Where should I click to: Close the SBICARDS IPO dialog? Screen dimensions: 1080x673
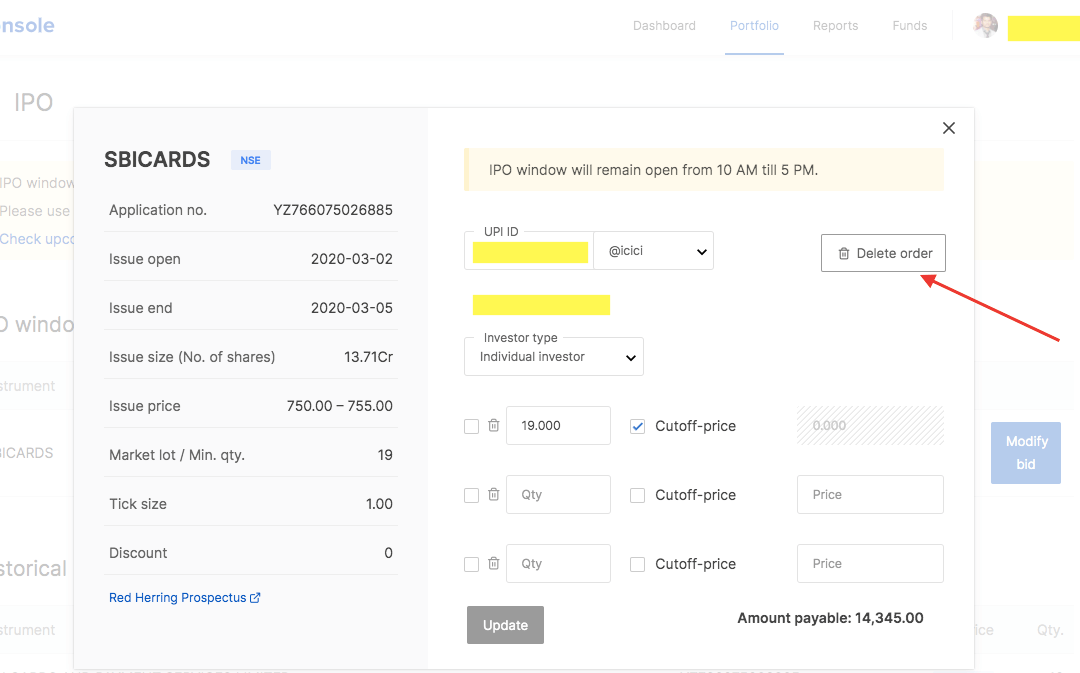948,128
